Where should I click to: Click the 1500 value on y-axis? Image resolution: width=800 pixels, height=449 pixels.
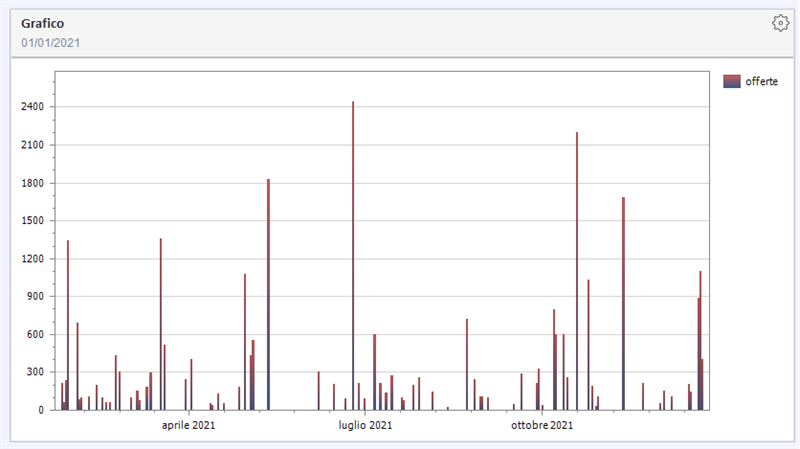click(33, 220)
